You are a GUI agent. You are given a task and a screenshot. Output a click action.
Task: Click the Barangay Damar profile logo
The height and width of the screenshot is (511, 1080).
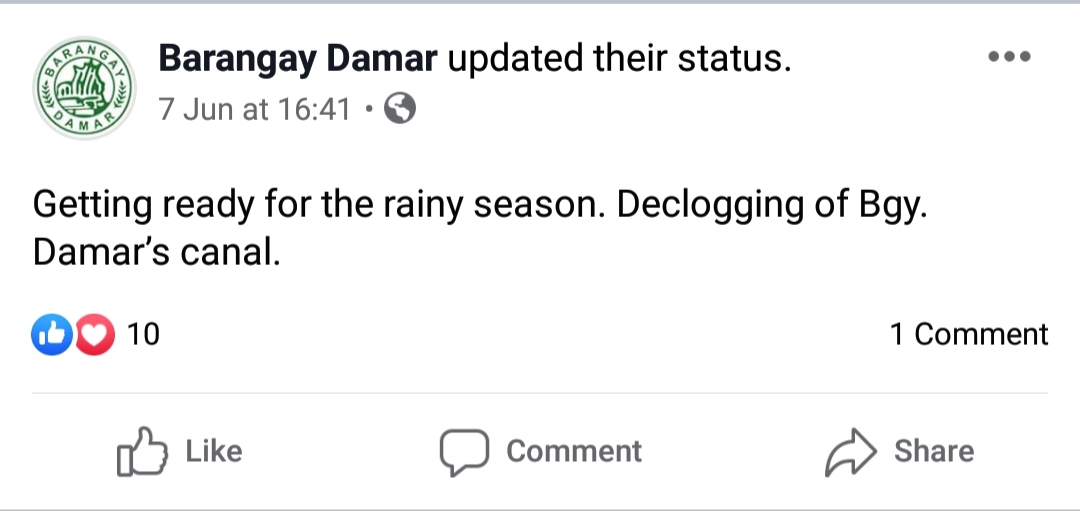(84, 89)
